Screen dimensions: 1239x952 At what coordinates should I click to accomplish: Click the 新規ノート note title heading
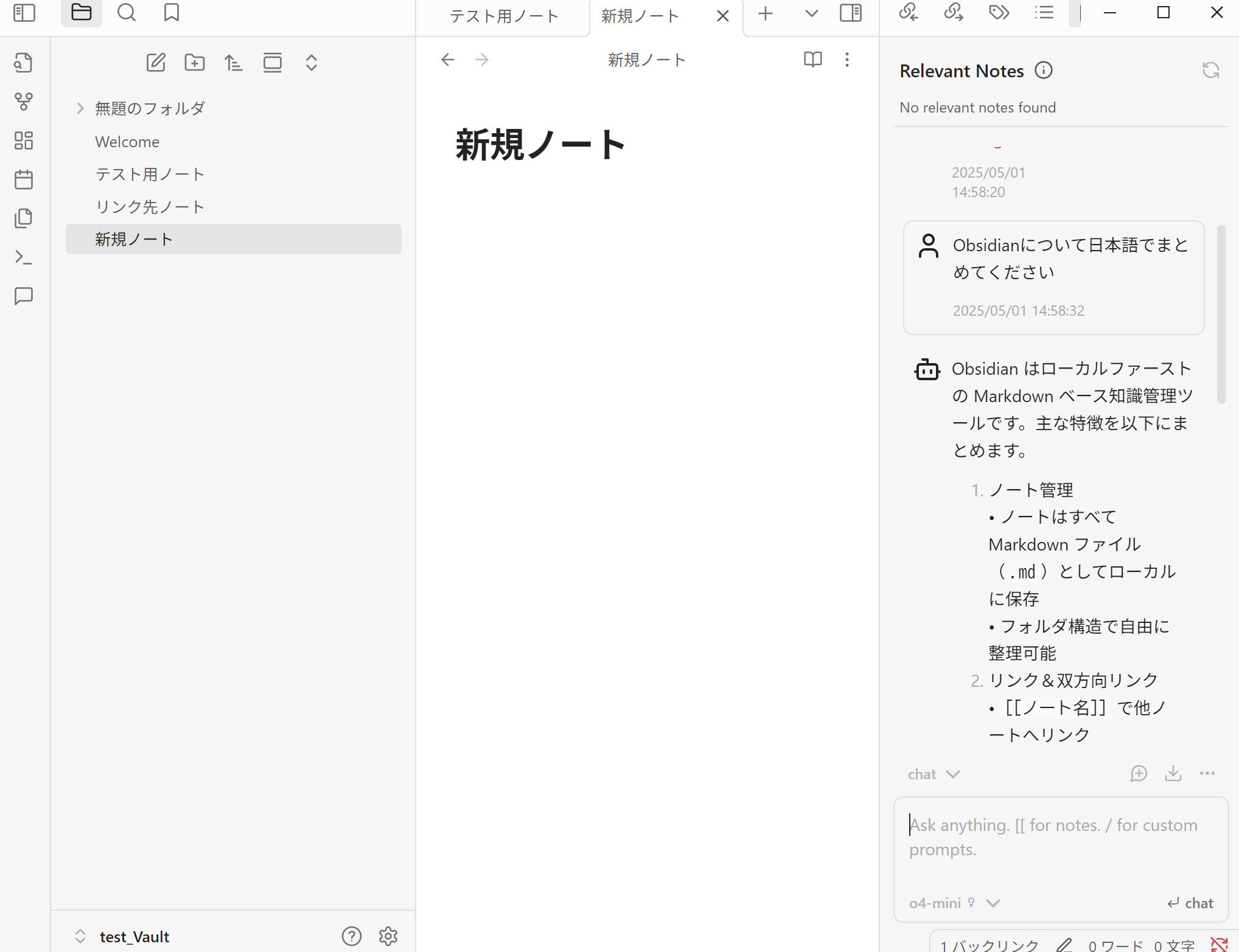(x=540, y=145)
